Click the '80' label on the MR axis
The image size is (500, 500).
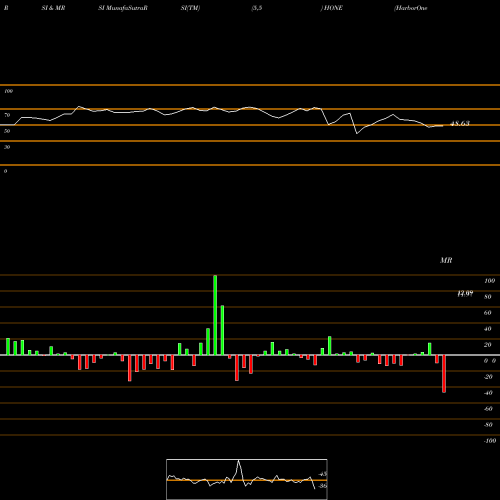488,297
